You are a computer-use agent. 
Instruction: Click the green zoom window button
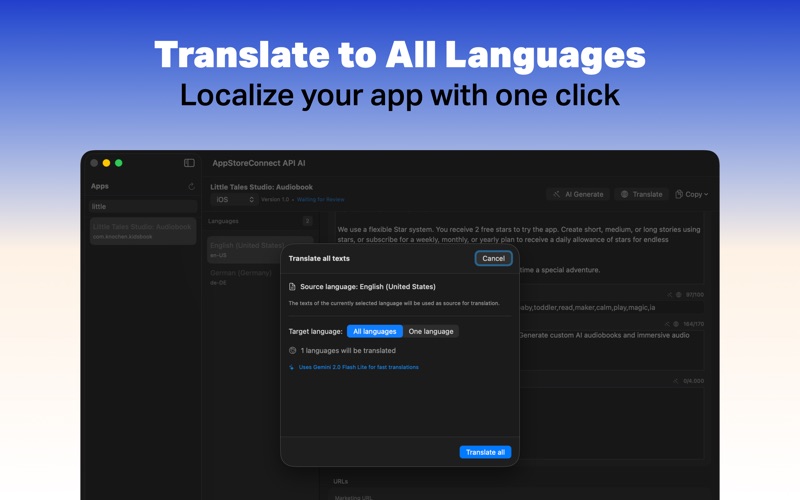[118, 163]
